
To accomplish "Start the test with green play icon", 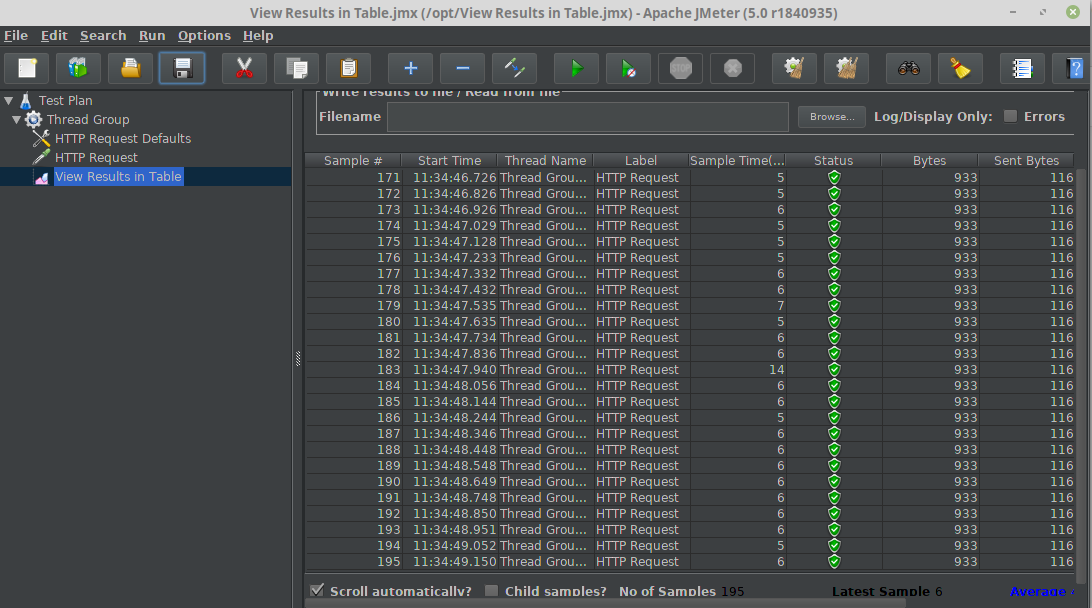I will tap(576, 68).
